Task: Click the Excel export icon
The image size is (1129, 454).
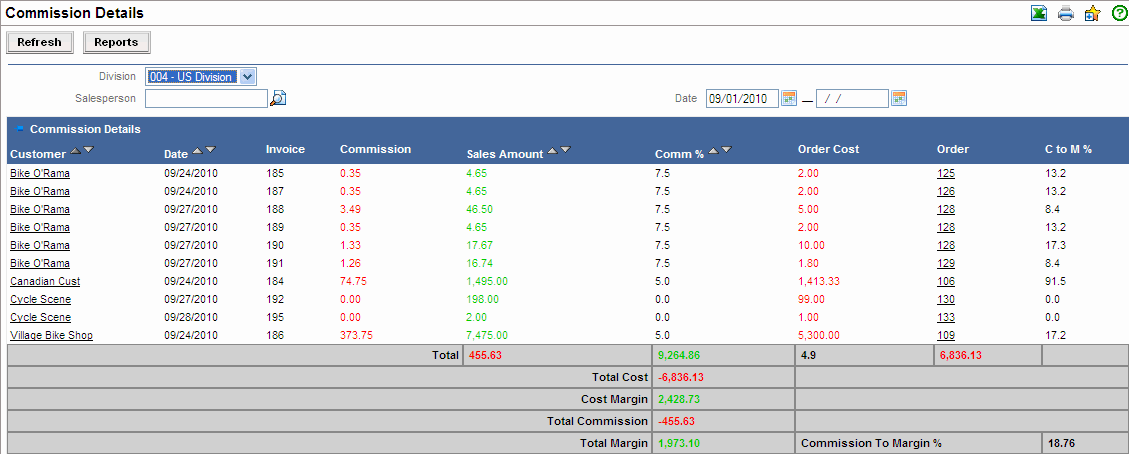Action: [x=1040, y=14]
